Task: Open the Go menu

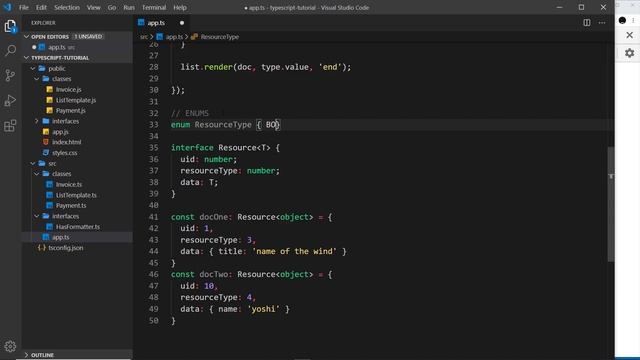Action: (112, 7)
